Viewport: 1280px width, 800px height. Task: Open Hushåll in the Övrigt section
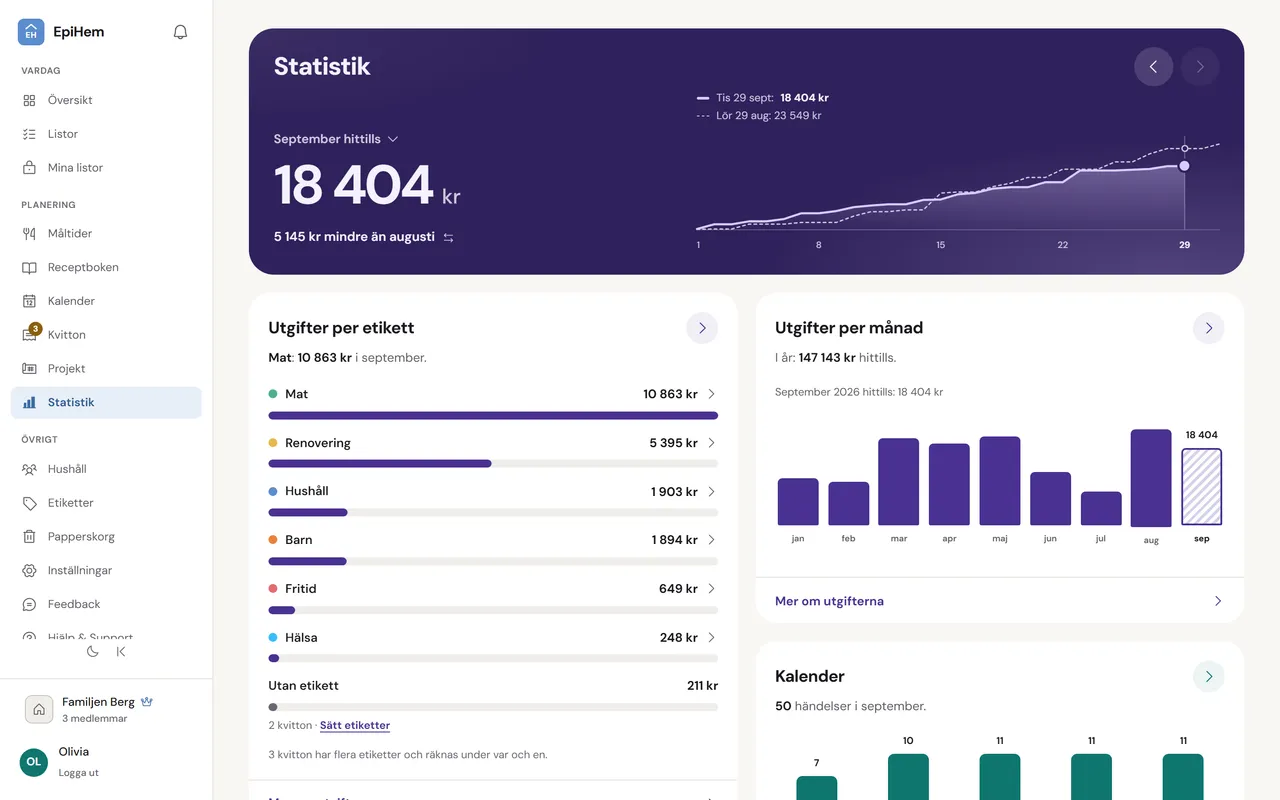pos(106,469)
